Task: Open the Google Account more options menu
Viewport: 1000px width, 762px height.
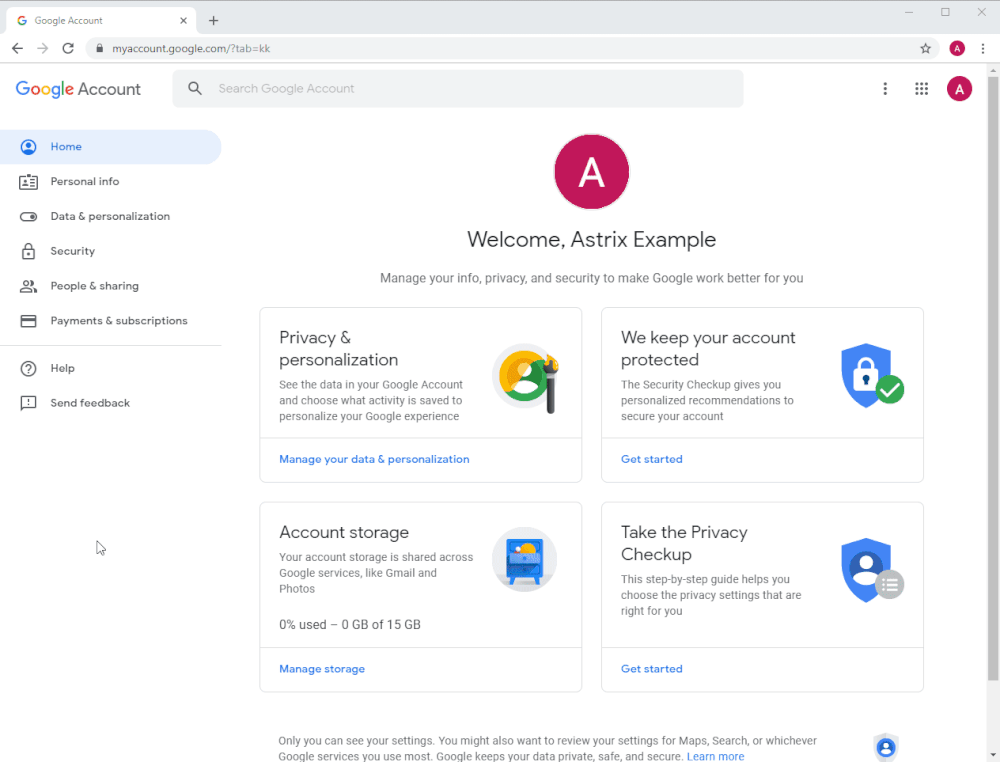Action: (x=885, y=89)
